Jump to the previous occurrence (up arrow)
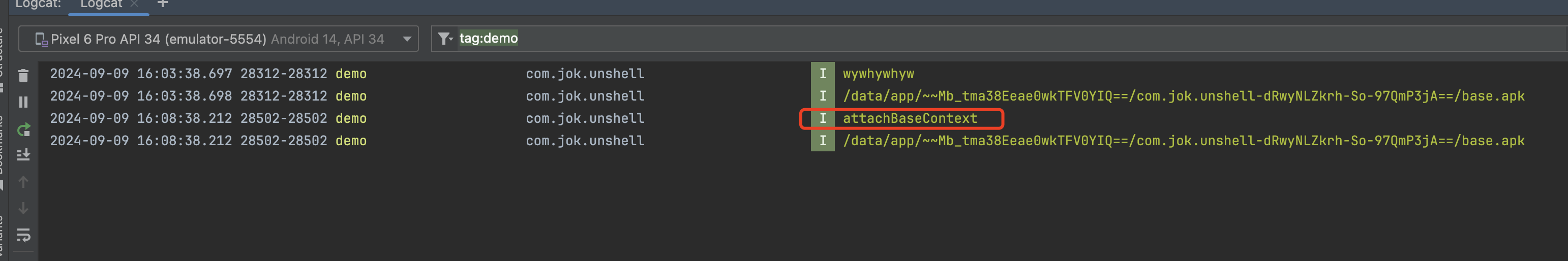Viewport: 1568px width, 261px height. coord(23,182)
